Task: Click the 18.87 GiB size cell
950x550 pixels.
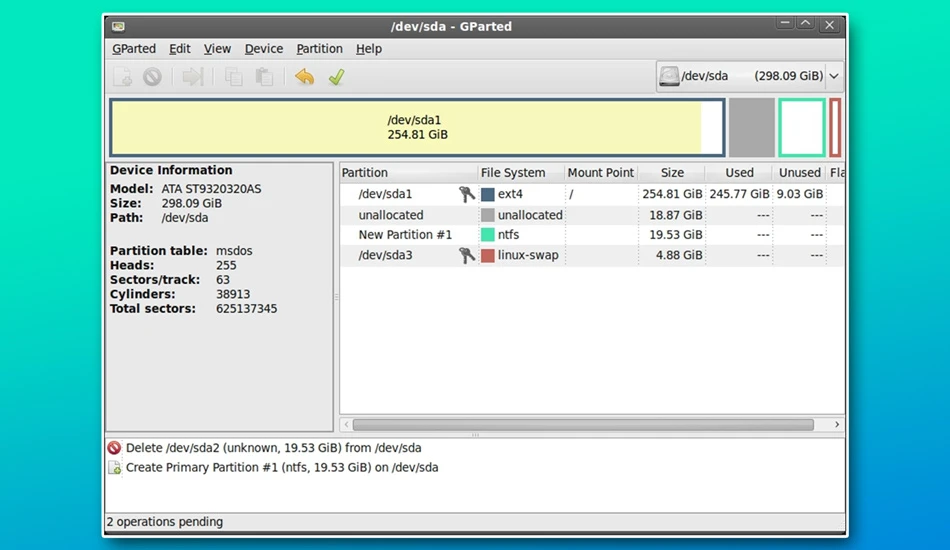Action: pyautogui.click(x=676, y=215)
